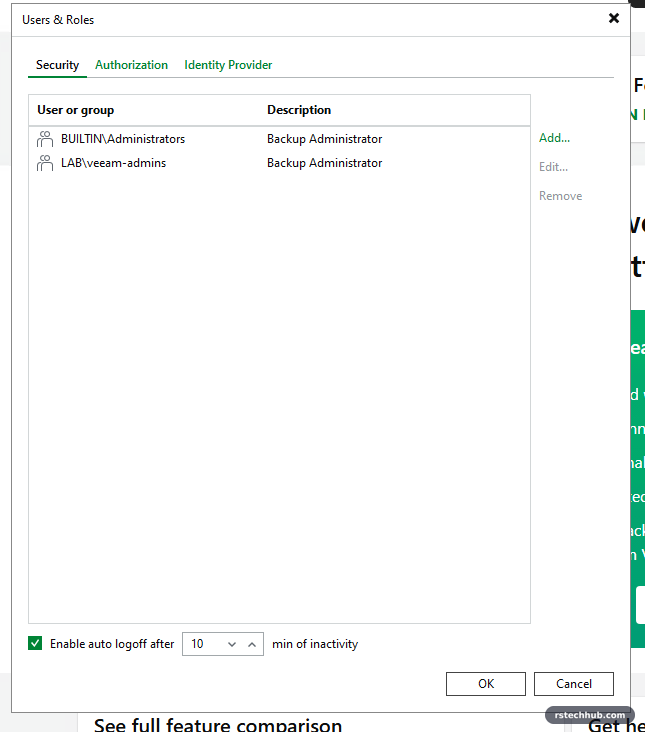Click LAB\veeam-admins' Backup Administrator description

point(324,163)
